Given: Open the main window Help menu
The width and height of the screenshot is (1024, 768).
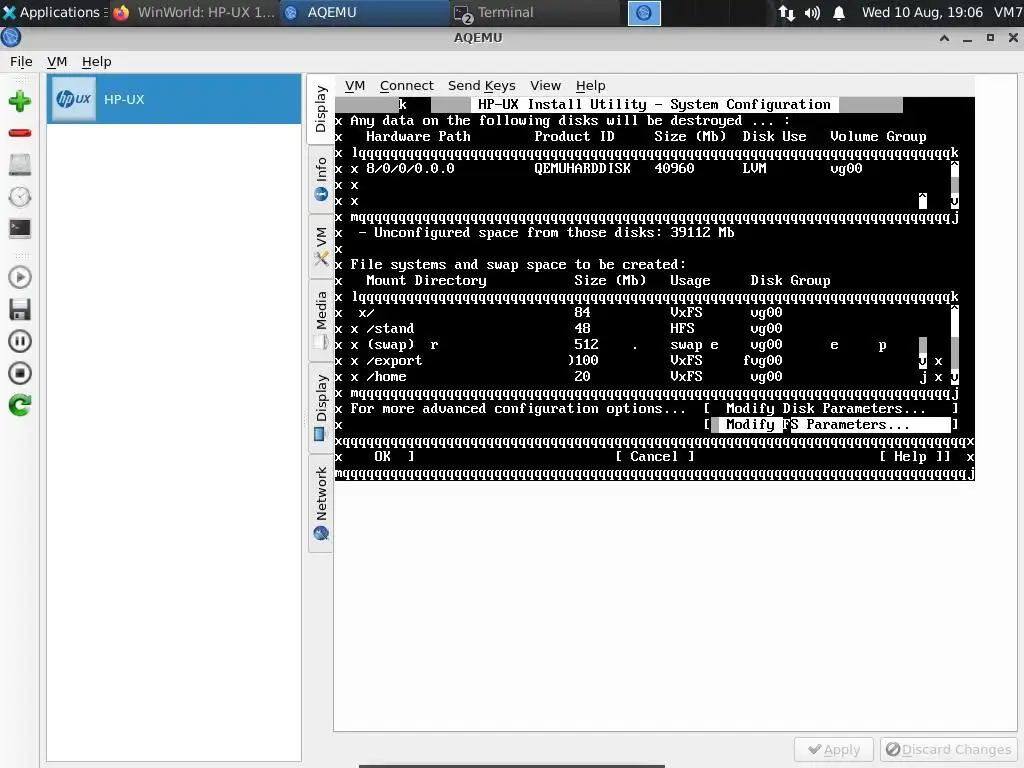Looking at the screenshot, I should point(97,61).
